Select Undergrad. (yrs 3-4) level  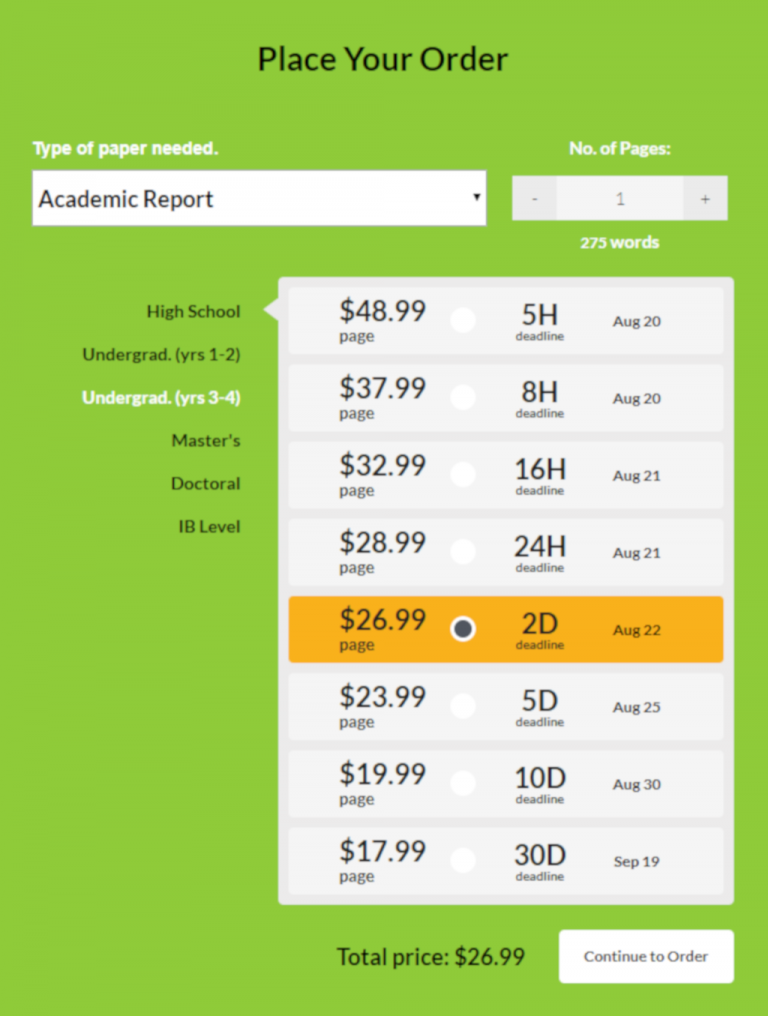(161, 398)
